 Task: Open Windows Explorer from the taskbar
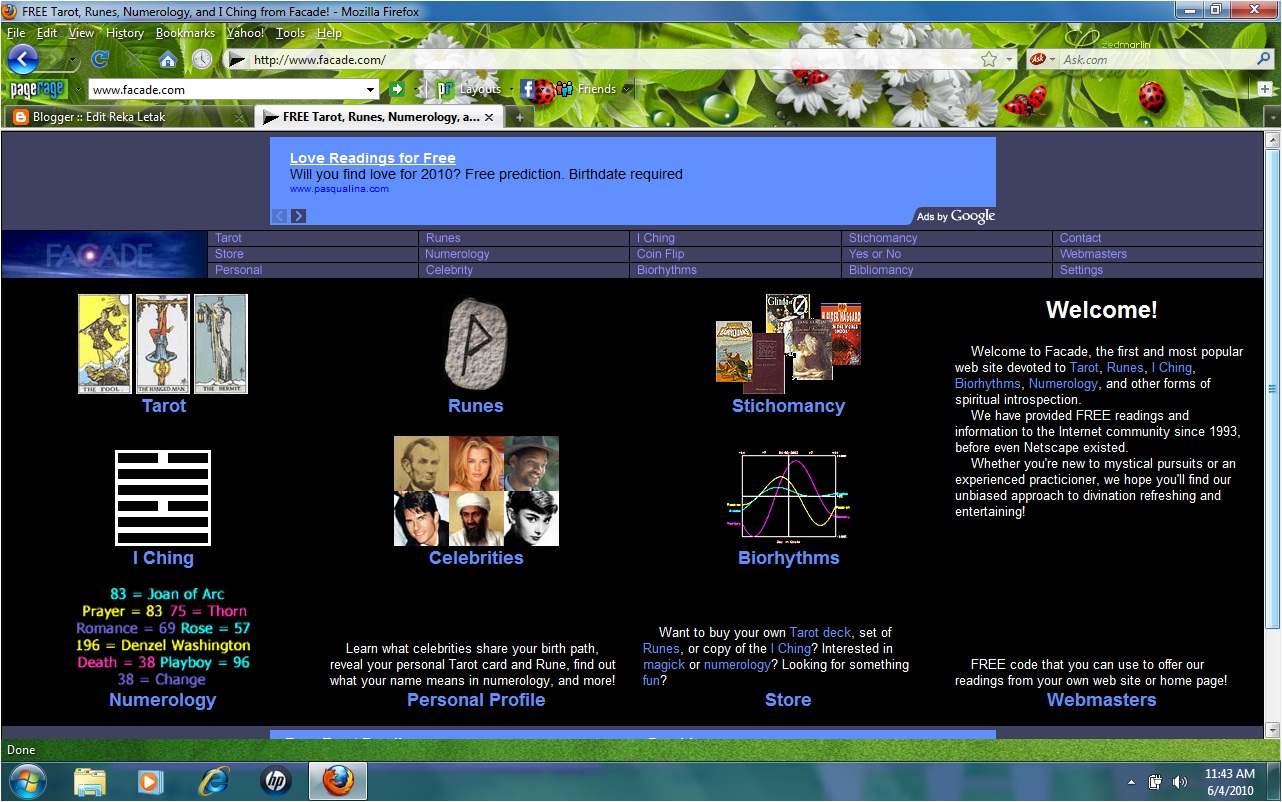[x=90, y=781]
